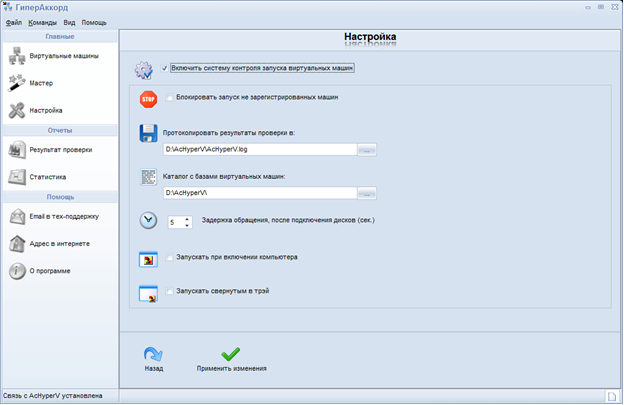Close the ГиперАккорд window
This screenshot has width=624, height=405.
coord(614,7)
